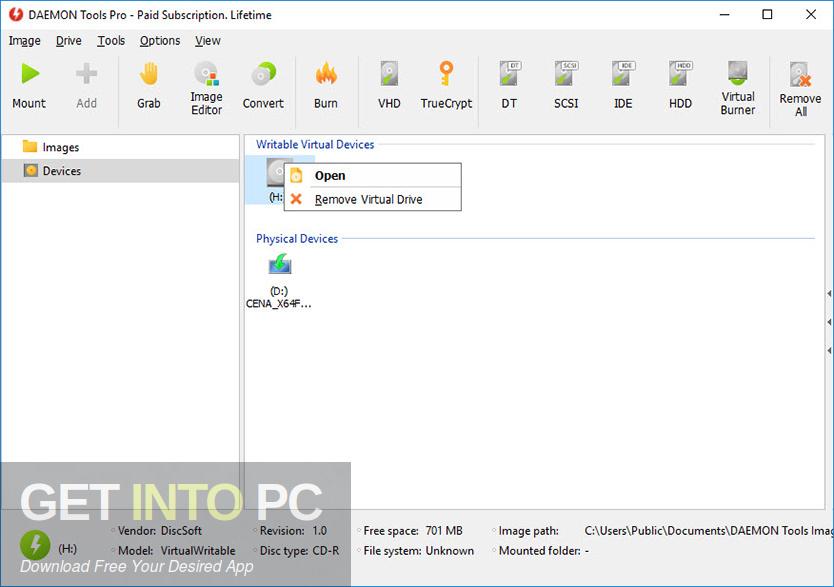Add an IDE virtual drive

[623, 73]
